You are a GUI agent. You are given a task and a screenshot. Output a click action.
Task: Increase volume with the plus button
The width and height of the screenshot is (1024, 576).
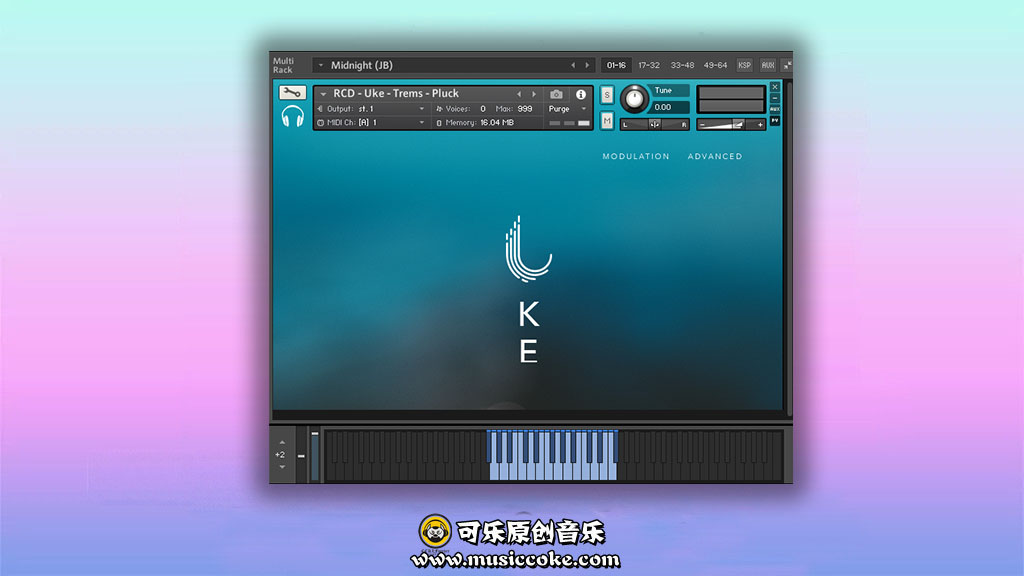(760, 125)
